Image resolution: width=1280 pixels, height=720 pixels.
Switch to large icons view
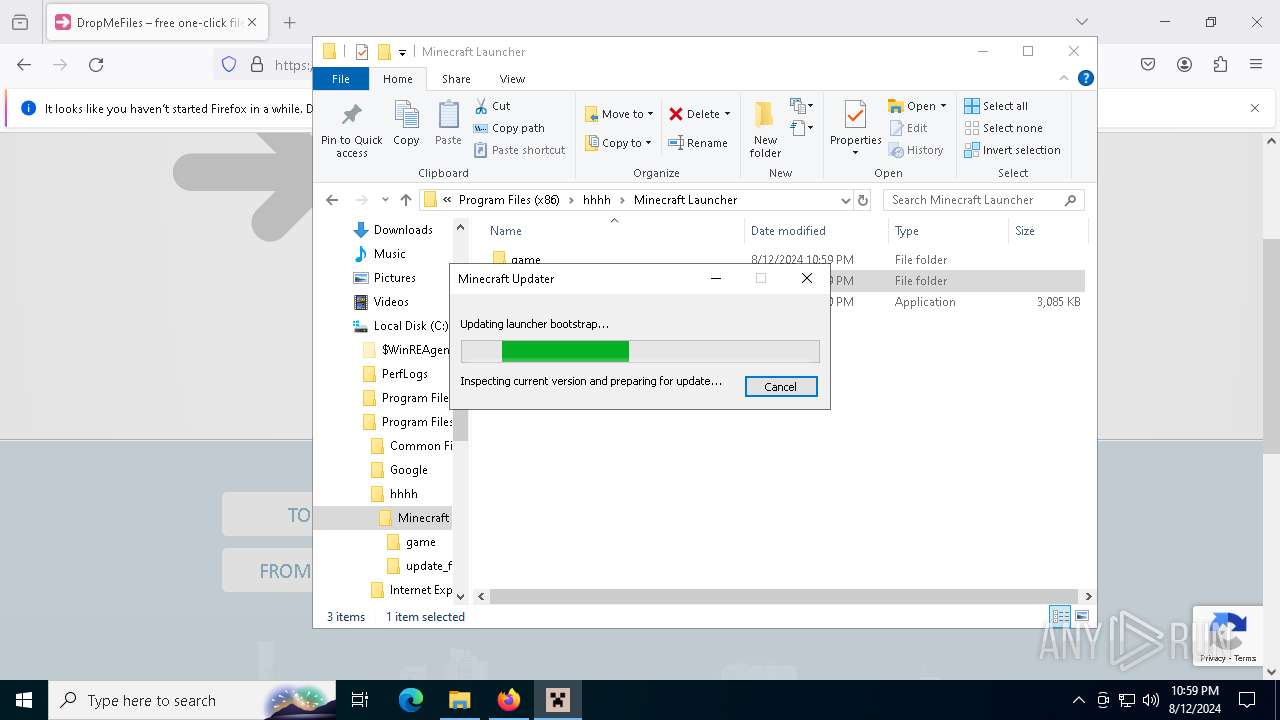pyautogui.click(x=1082, y=616)
